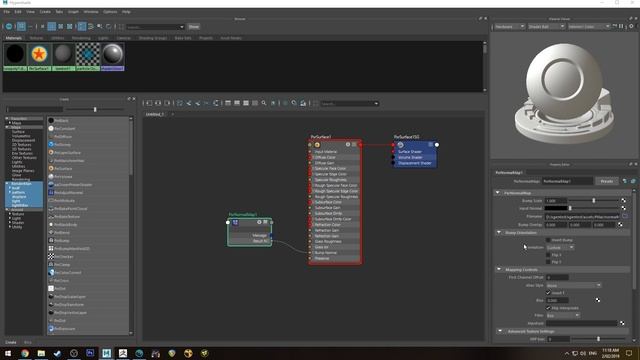
Task: Switch to Bins tab at bottom
Action: tap(28, 342)
